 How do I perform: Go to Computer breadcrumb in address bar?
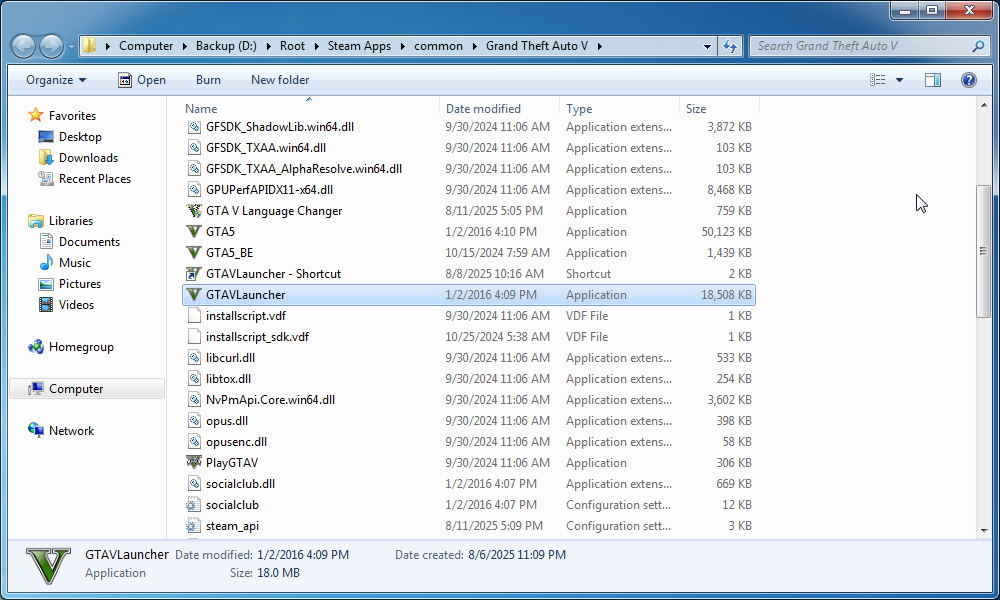point(146,46)
